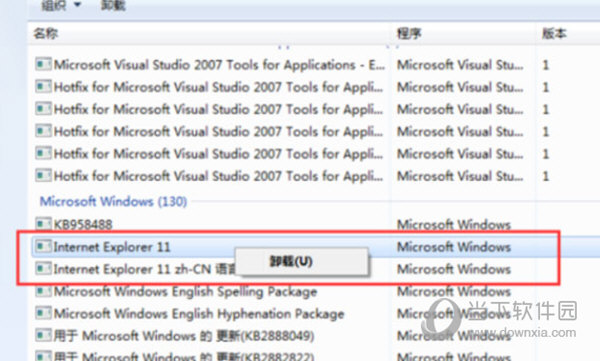Click the icon beside Internet Explorer 11
Image resolution: width=600 pixels, height=361 pixels.
[43, 246]
